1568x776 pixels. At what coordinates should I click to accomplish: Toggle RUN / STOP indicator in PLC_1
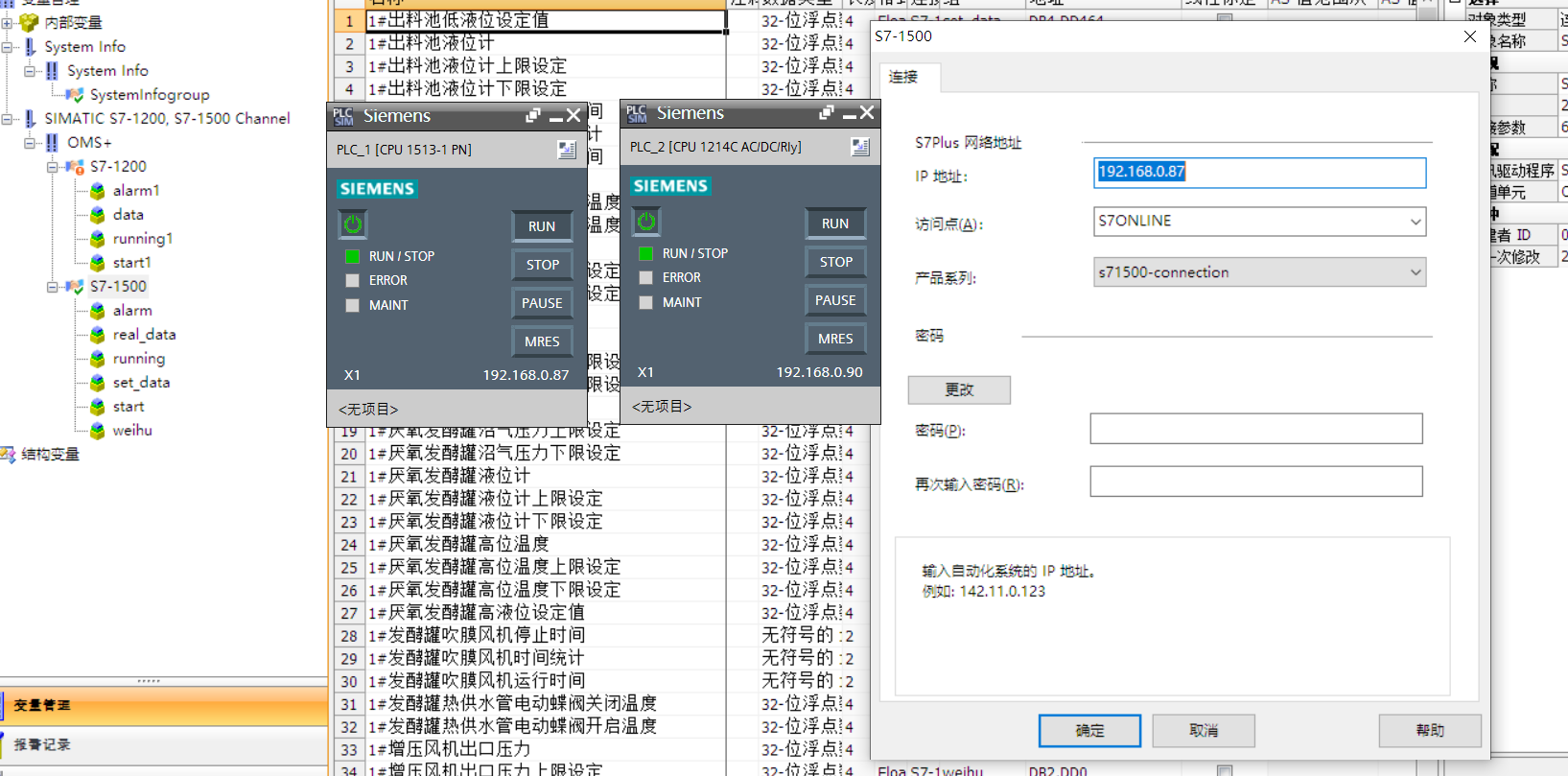(x=353, y=256)
